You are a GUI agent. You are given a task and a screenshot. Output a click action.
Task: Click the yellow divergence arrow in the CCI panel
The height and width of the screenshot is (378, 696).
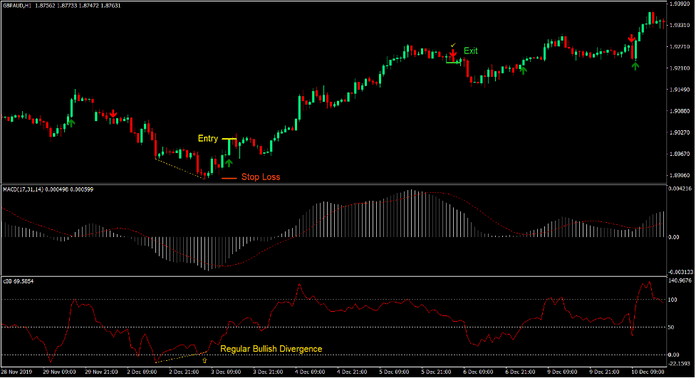coord(205,361)
